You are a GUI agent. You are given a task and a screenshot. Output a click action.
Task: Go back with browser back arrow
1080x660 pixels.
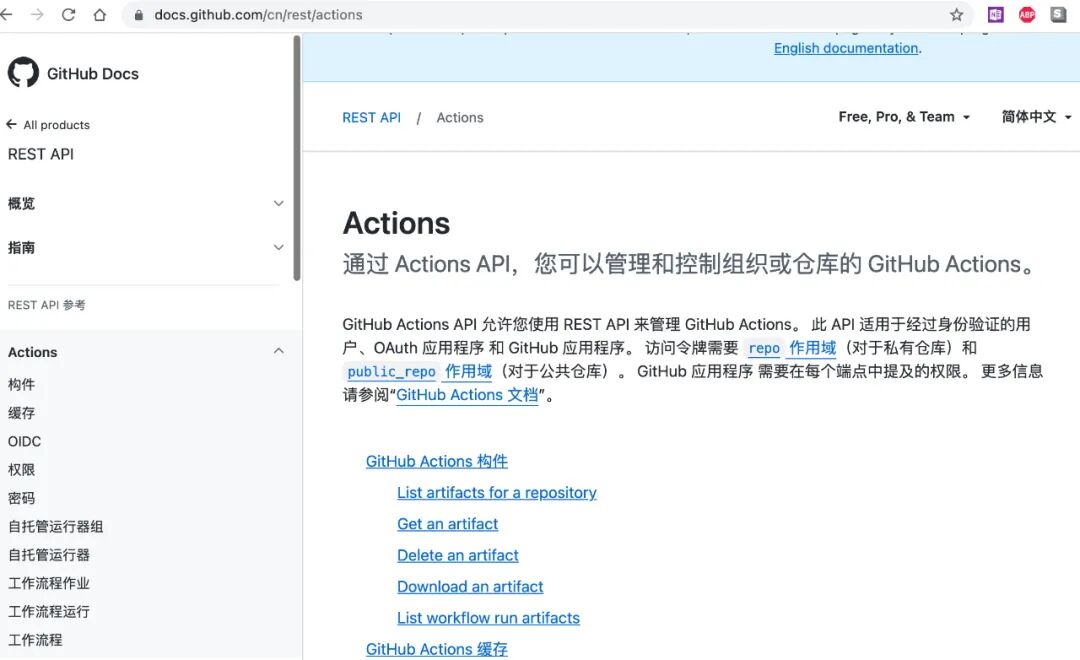click(x=6, y=14)
